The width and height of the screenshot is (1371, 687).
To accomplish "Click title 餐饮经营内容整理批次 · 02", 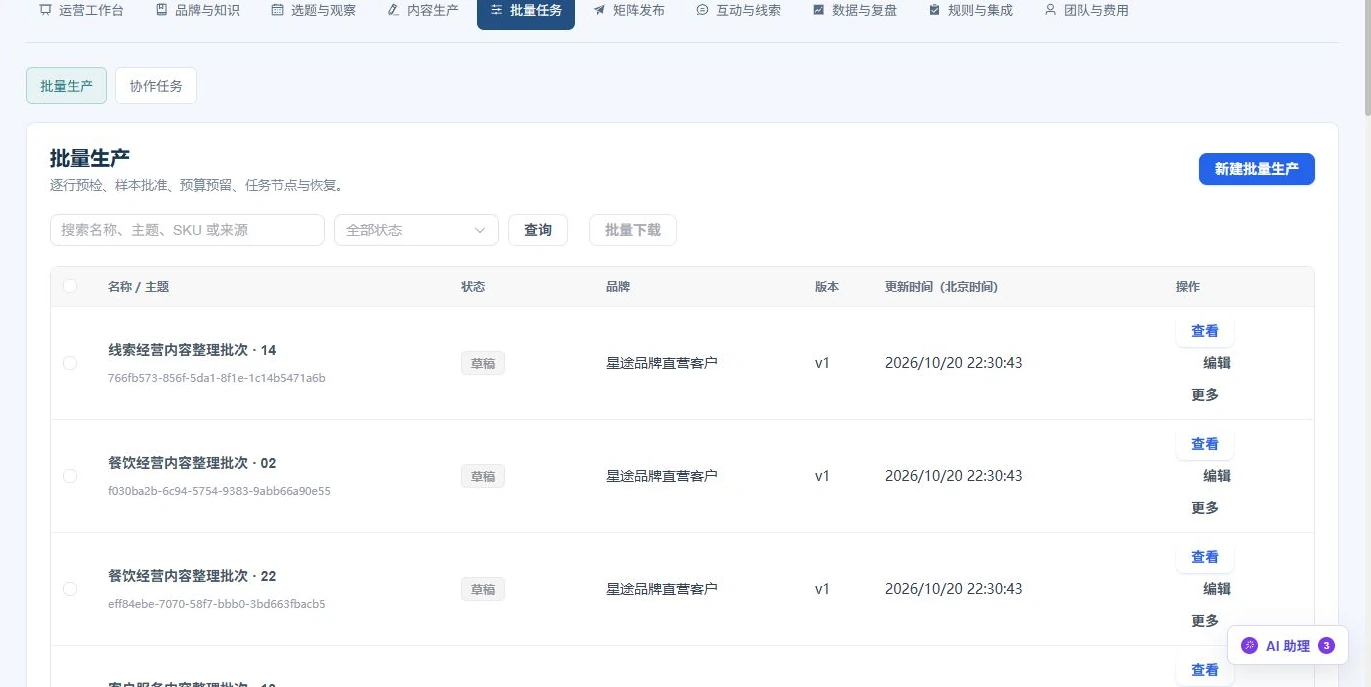I will (x=192, y=463).
